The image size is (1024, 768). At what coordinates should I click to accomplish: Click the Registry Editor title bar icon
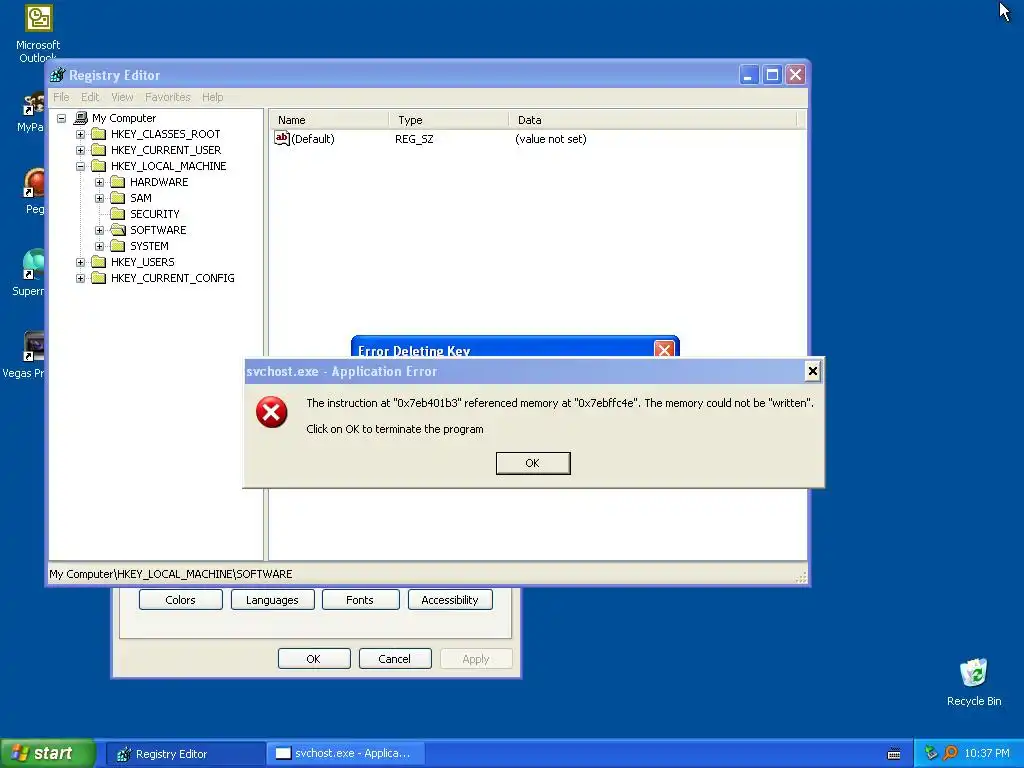[58, 75]
